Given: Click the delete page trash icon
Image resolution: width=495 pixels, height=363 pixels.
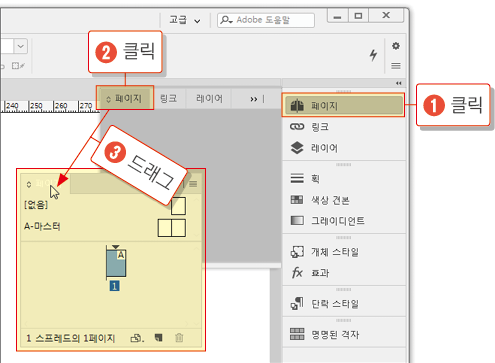Looking at the screenshot, I should click(179, 338).
